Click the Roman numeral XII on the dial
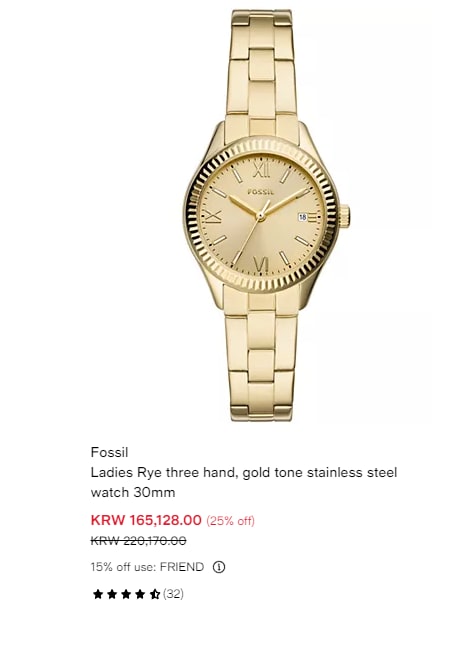Viewport: 454px width, 648px height. point(261,170)
